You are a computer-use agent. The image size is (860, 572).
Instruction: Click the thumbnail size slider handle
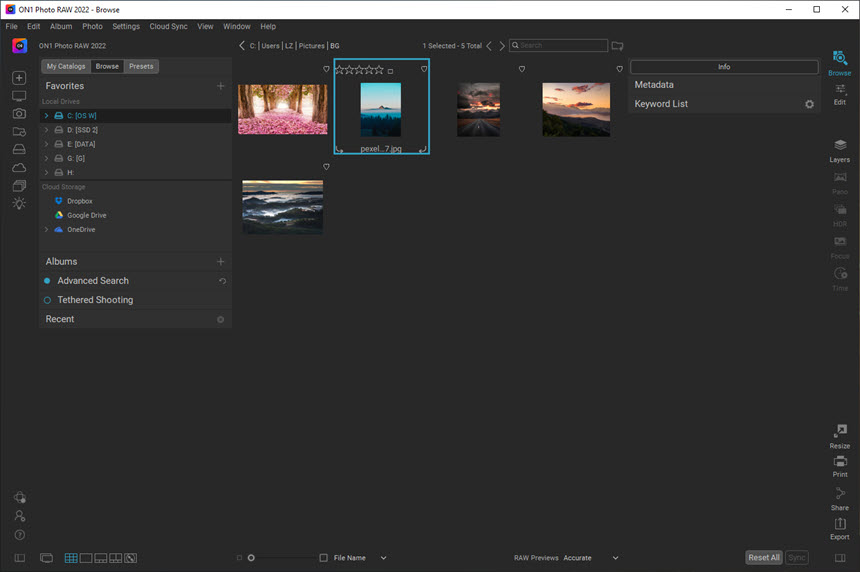click(251, 558)
